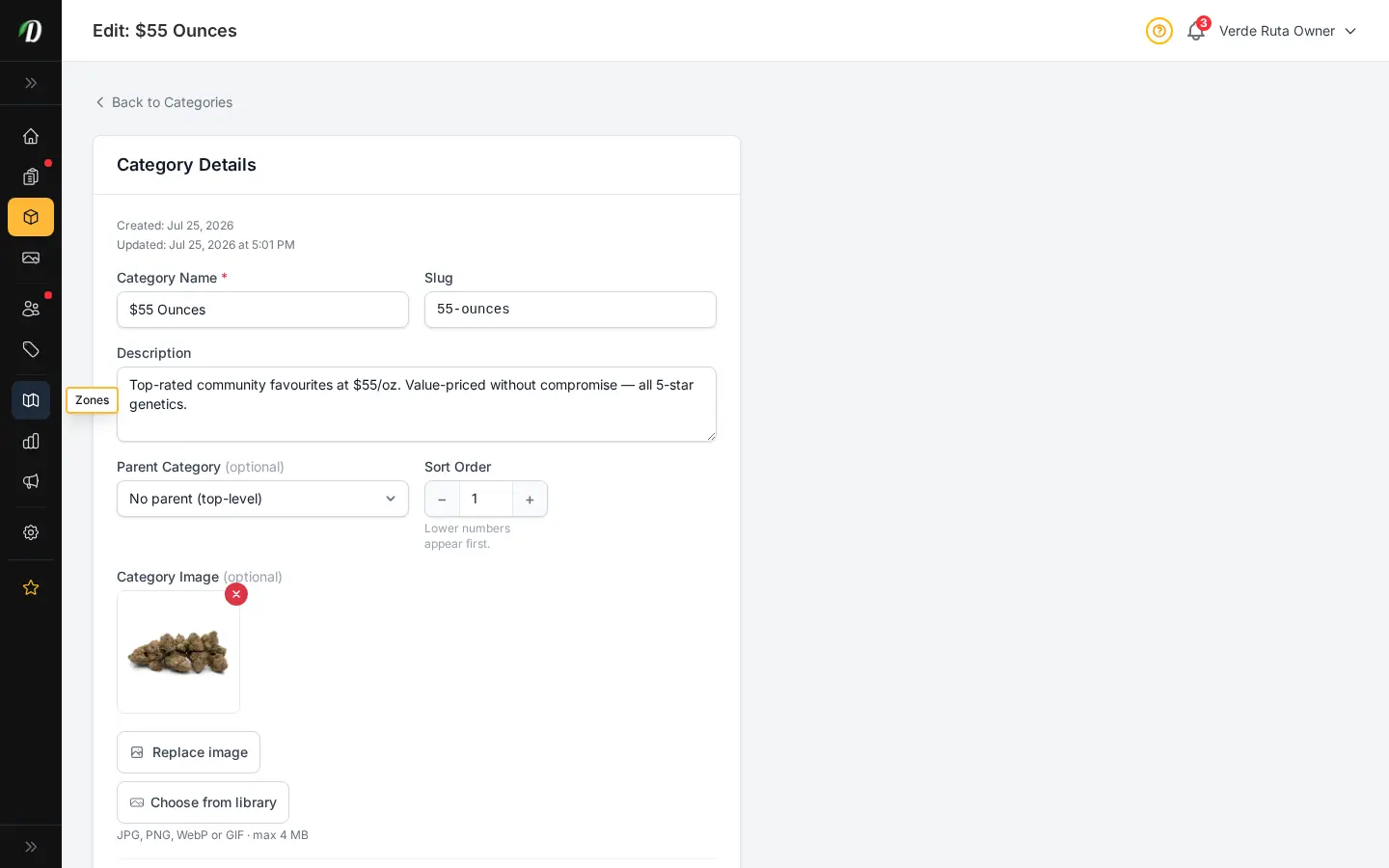Decrease sort order with minus button
The width and height of the screenshot is (1389, 868).
point(442,499)
